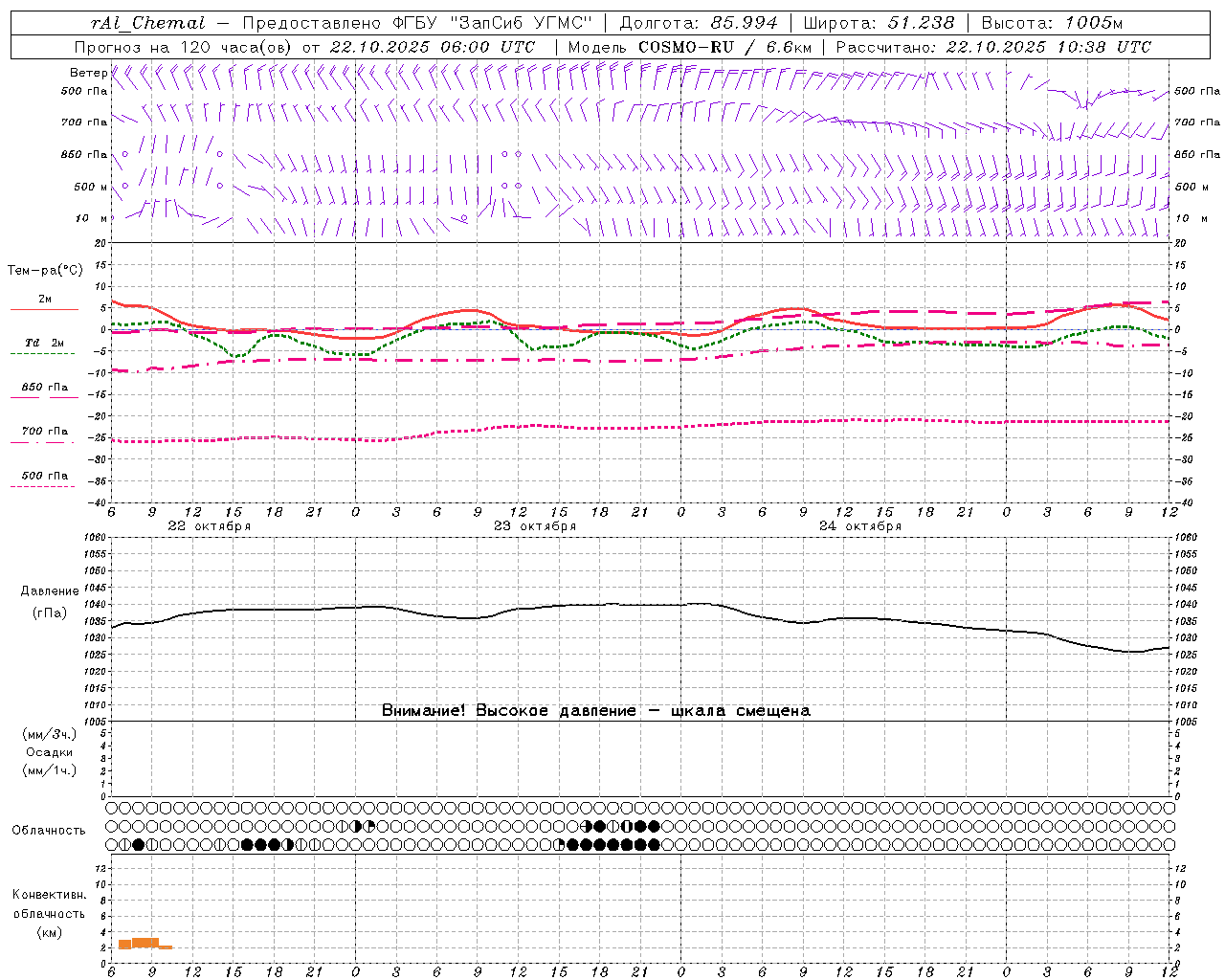This screenshot has width=1225, height=980.
Task: Click the station name "rAl_Chemal"
Action: tap(147, 23)
